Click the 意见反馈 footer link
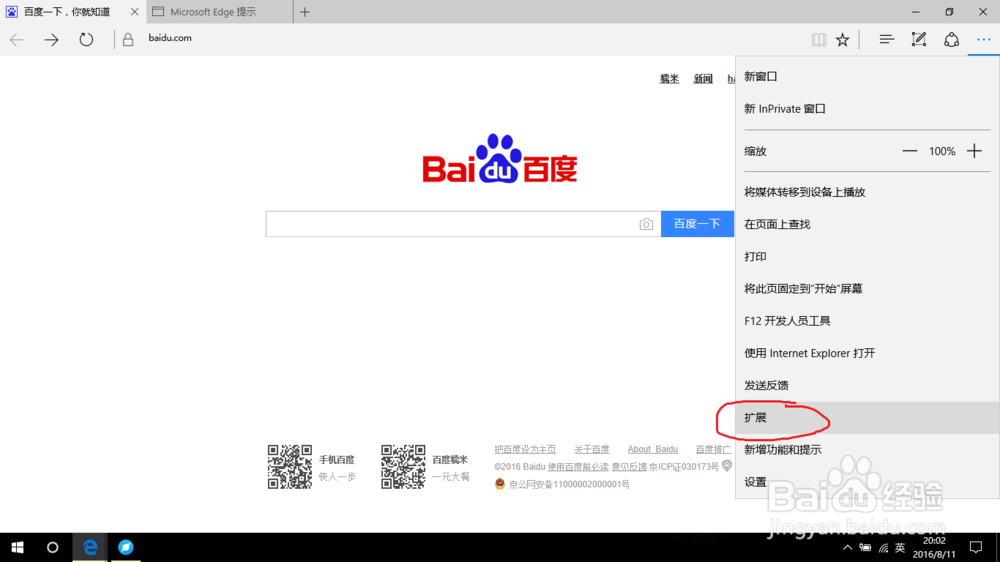 coord(629,467)
